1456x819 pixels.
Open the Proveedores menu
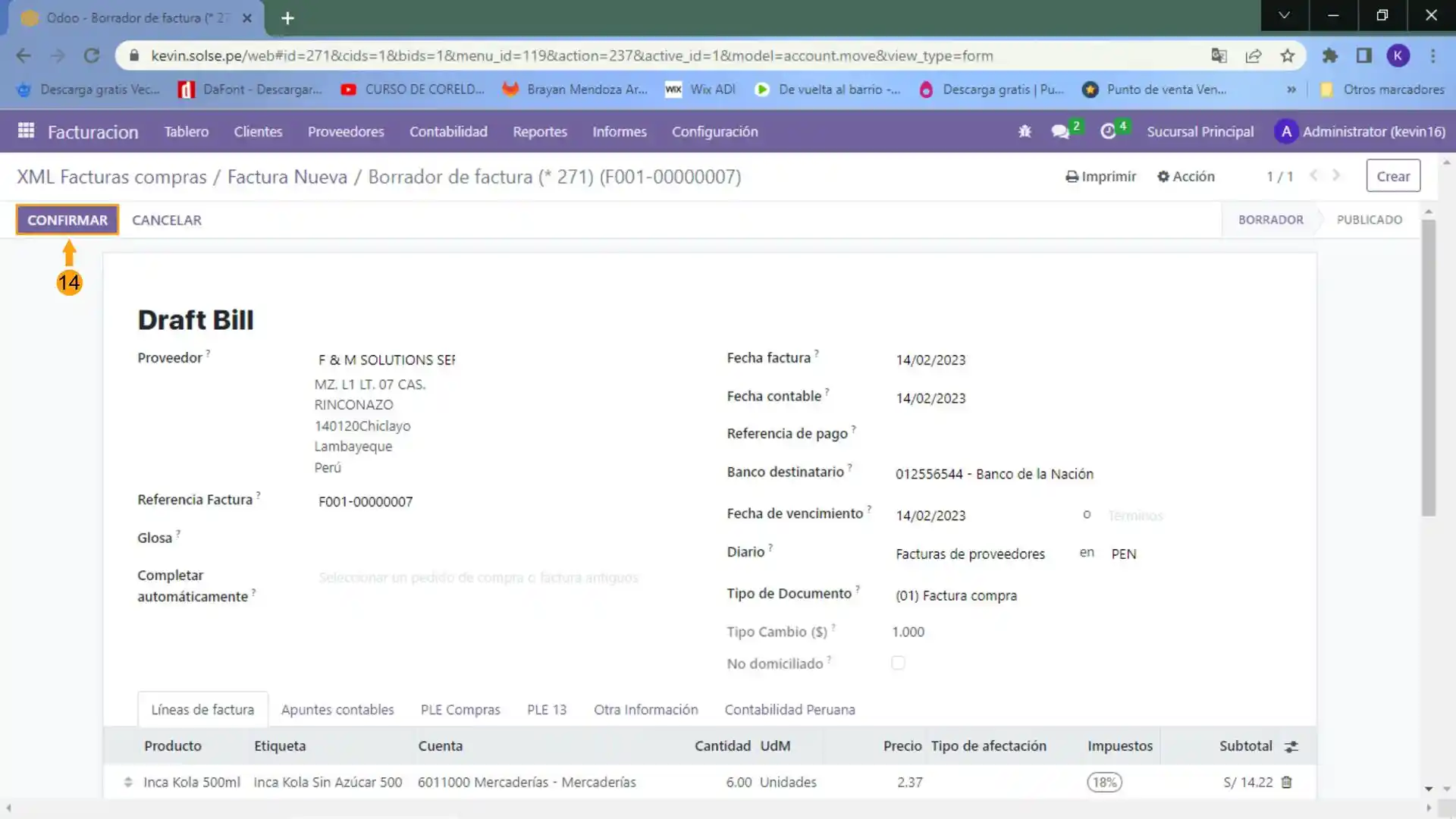346,131
